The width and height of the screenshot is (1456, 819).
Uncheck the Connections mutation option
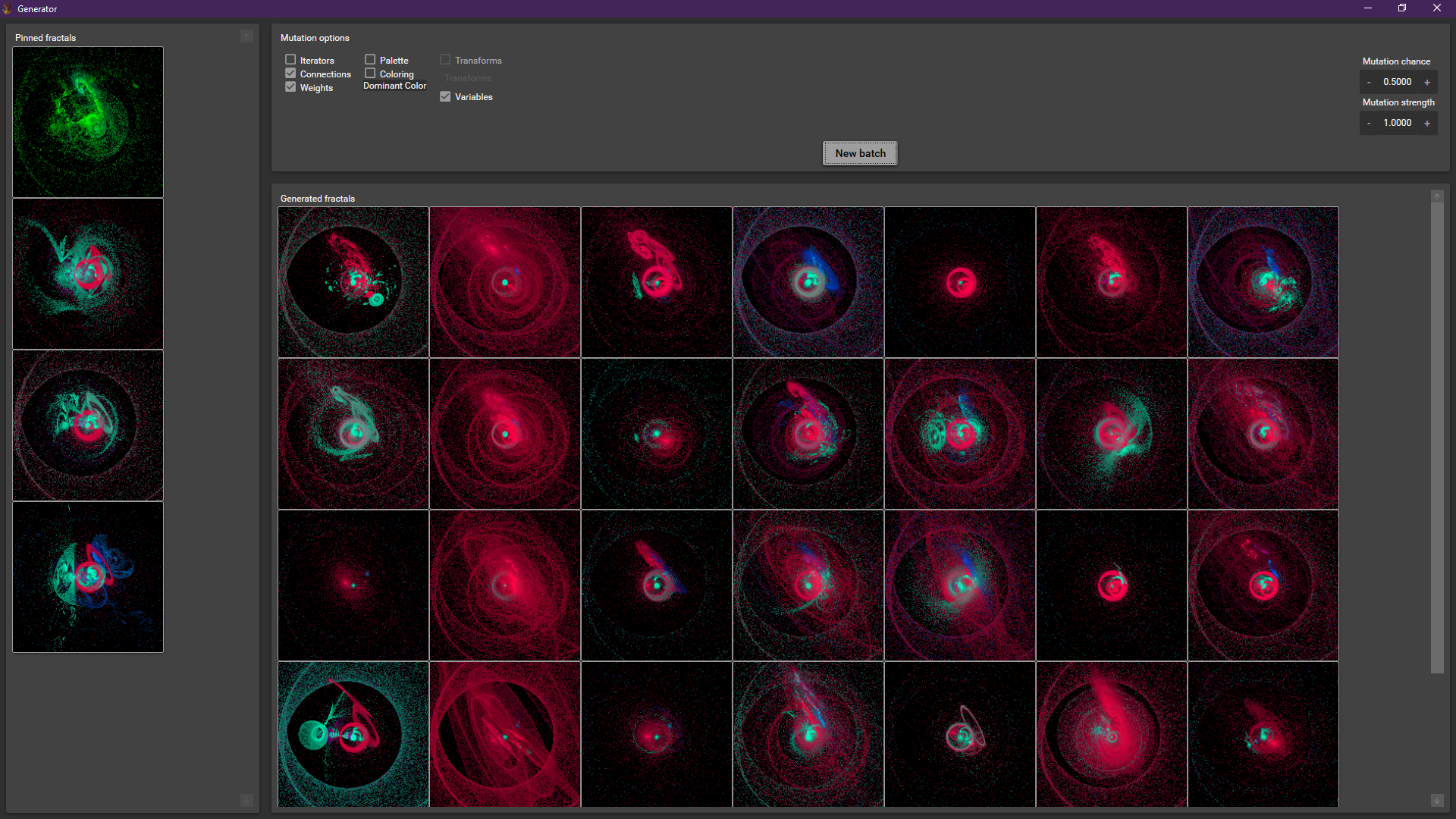coord(290,74)
